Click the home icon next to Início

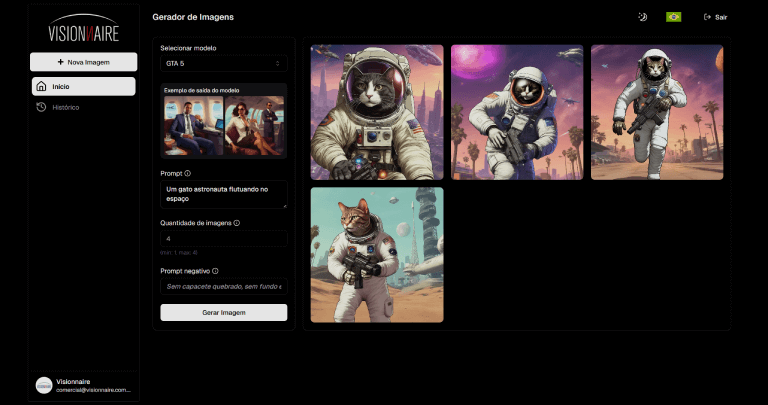[x=42, y=87]
